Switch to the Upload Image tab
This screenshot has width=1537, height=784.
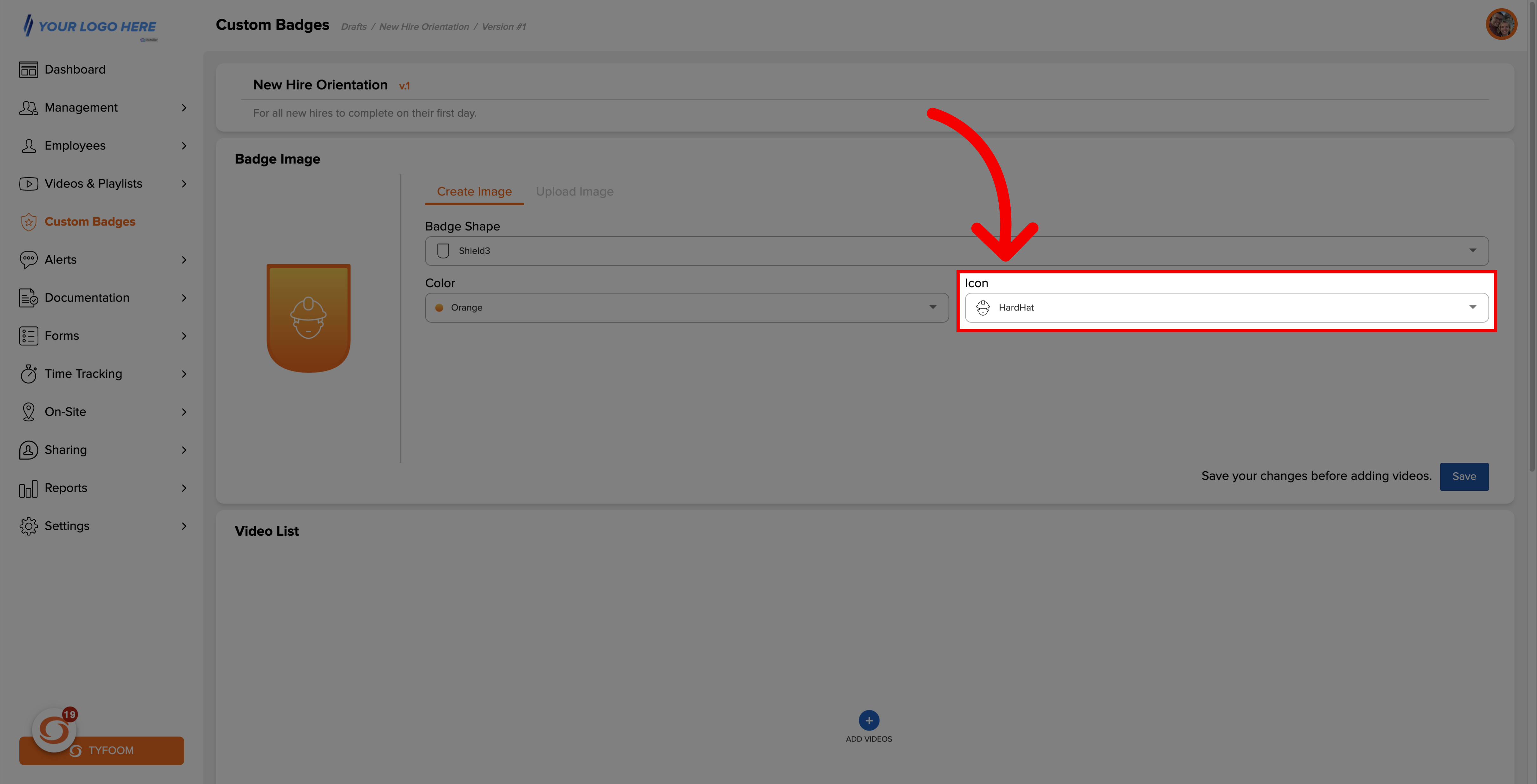[574, 192]
